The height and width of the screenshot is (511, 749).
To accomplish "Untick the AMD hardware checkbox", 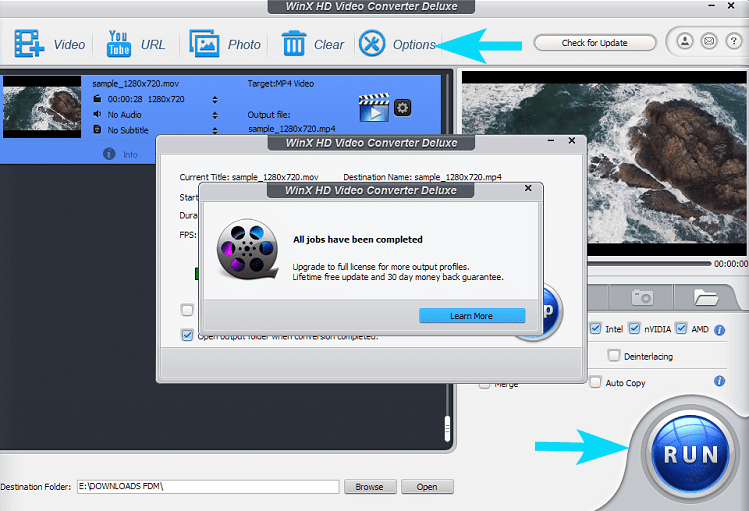I will pos(682,329).
